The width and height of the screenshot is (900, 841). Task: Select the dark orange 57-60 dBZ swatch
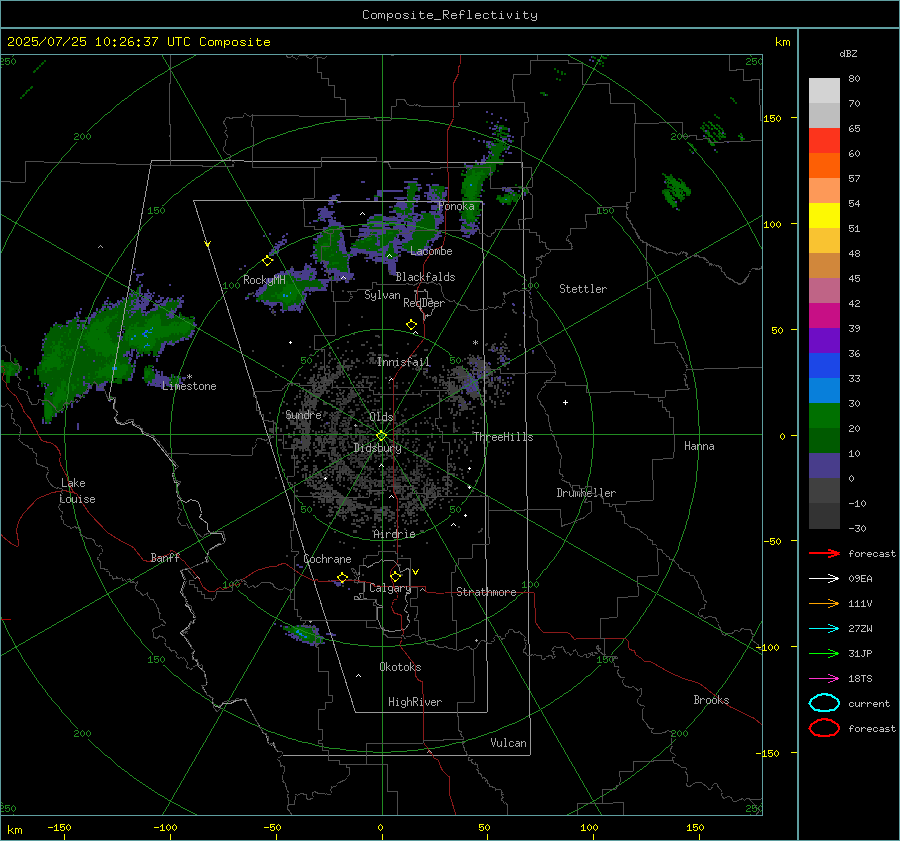[824, 166]
